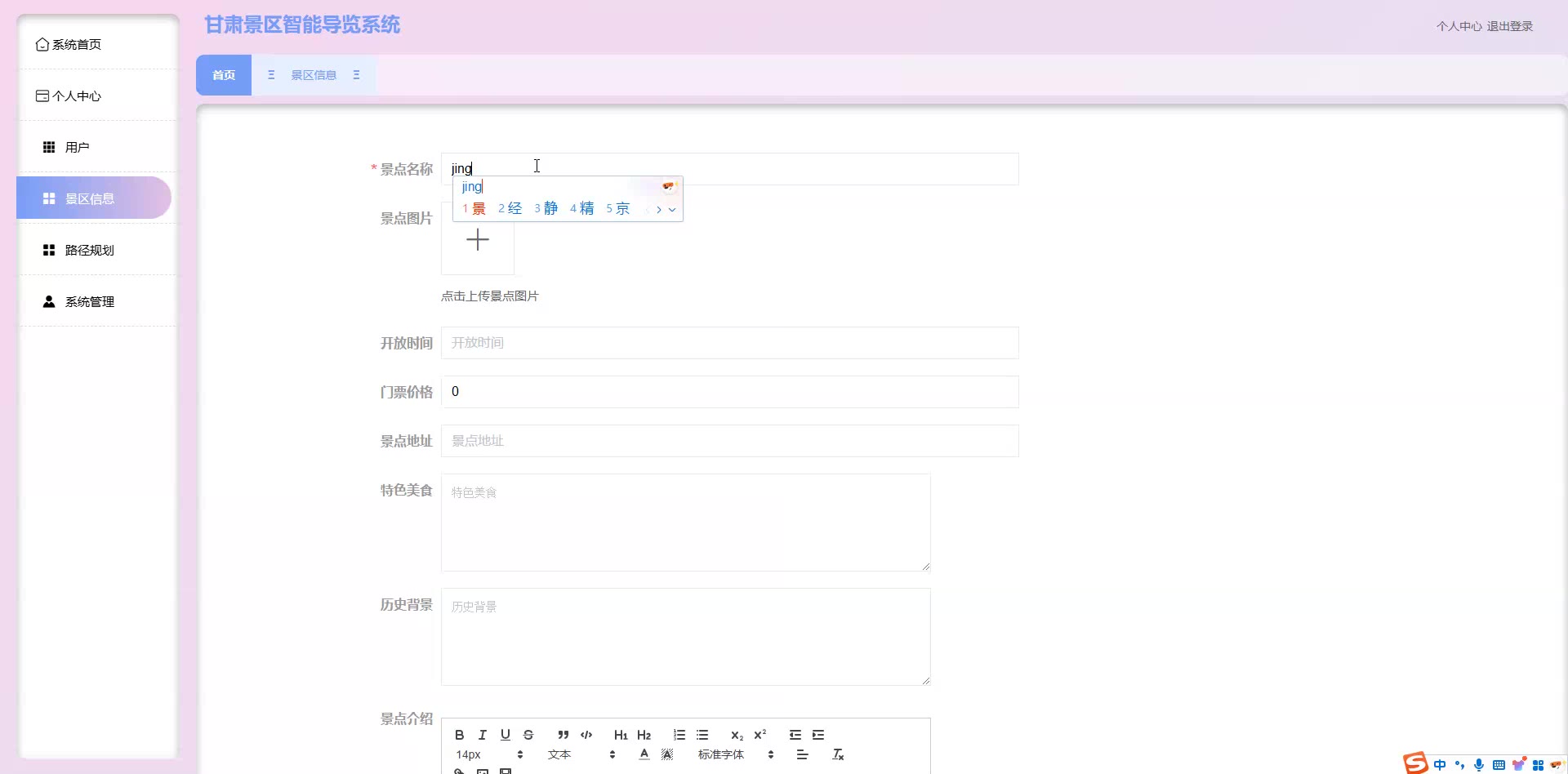Open the 标准字体 font family dropdown

[x=736, y=754]
